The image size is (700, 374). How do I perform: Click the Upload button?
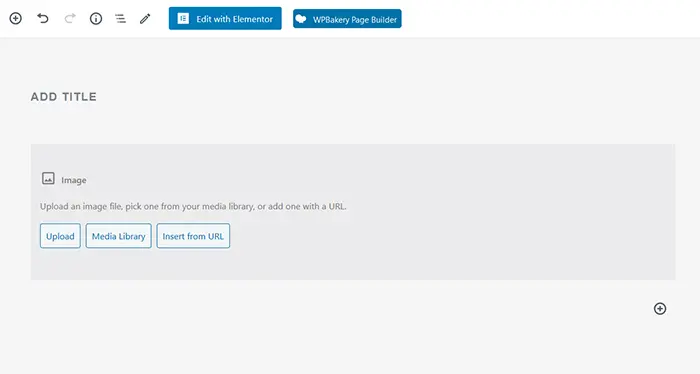[60, 236]
